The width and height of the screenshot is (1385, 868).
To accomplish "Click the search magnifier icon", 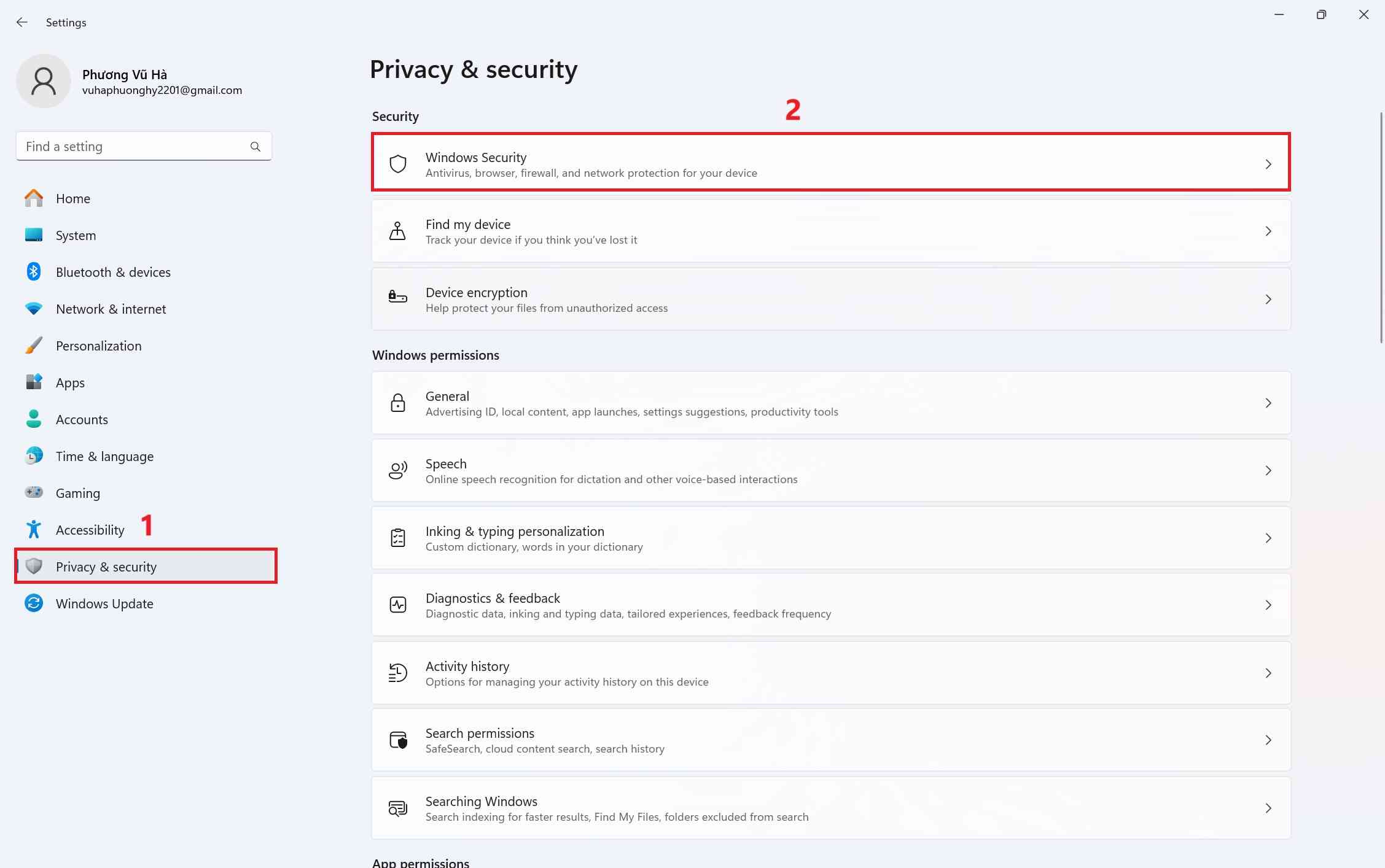I will 256,147.
